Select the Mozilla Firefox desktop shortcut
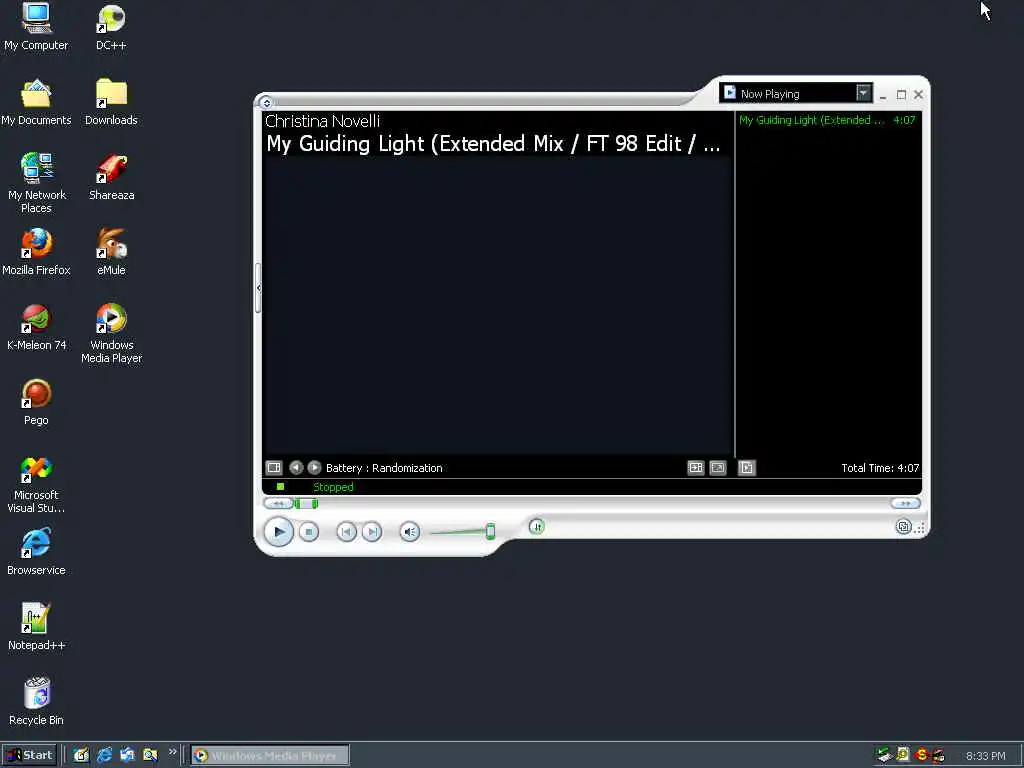Viewport: 1024px width, 768px height. click(x=36, y=252)
